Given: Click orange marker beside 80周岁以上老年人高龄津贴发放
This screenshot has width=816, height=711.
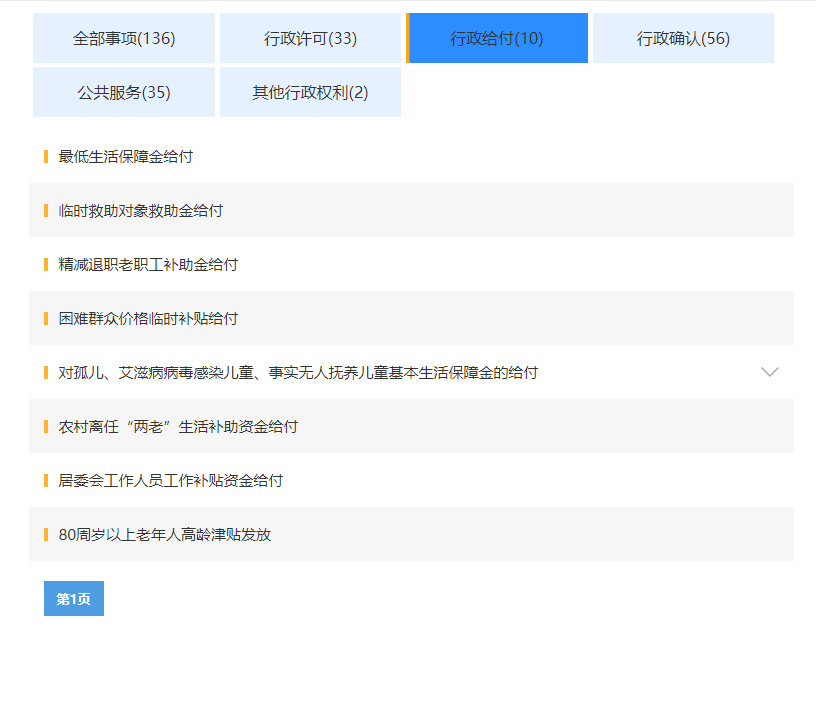Looking at the screenshot, I should 46,535.
